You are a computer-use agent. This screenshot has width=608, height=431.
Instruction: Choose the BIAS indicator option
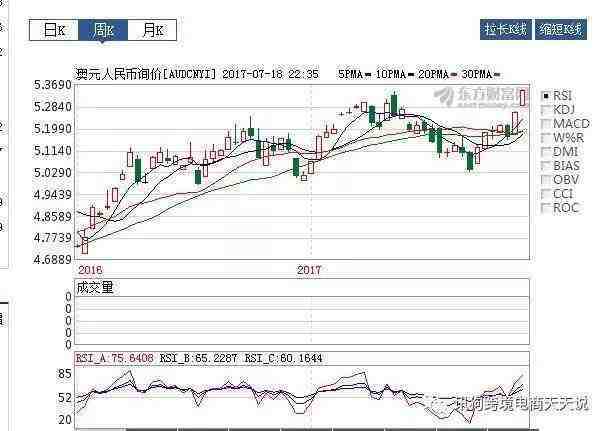[x=546, y=166]
